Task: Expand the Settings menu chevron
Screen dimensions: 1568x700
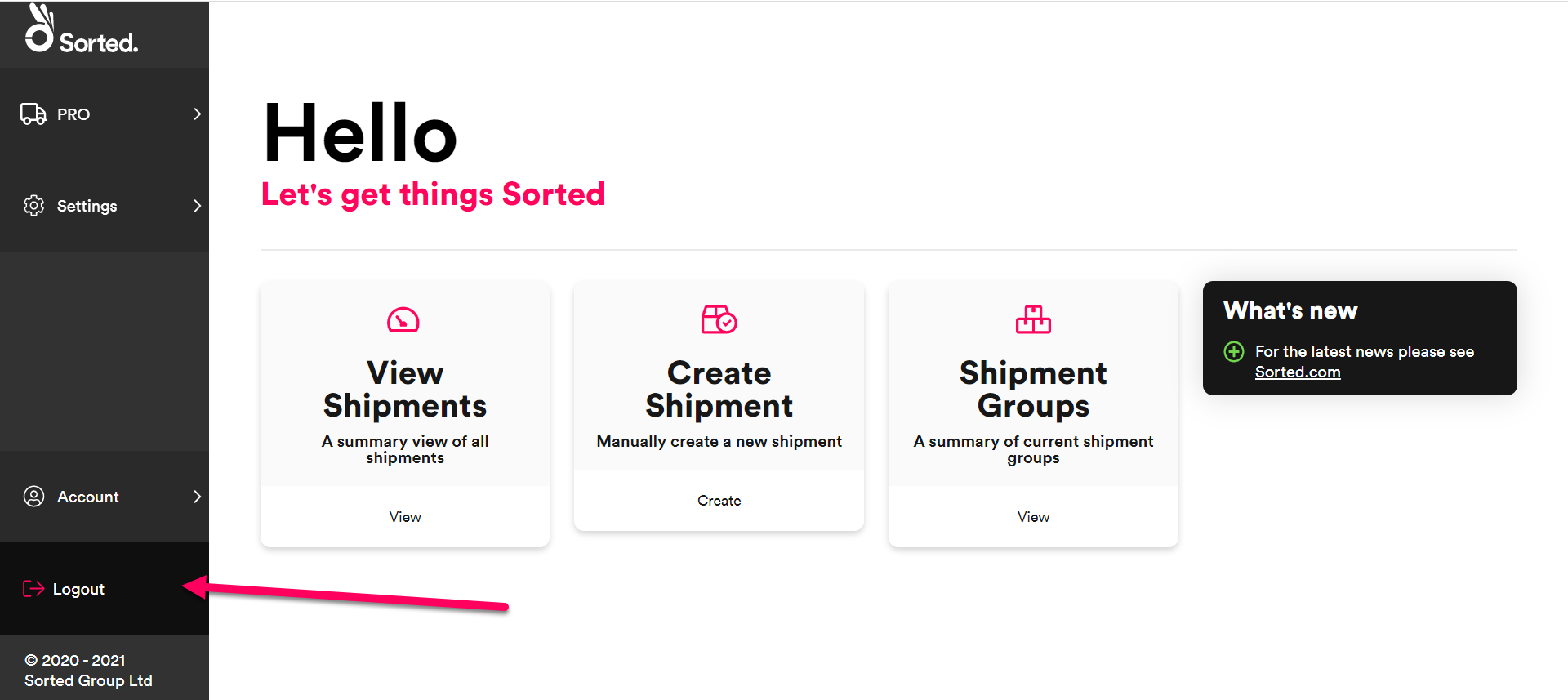Action: point(197,206)
